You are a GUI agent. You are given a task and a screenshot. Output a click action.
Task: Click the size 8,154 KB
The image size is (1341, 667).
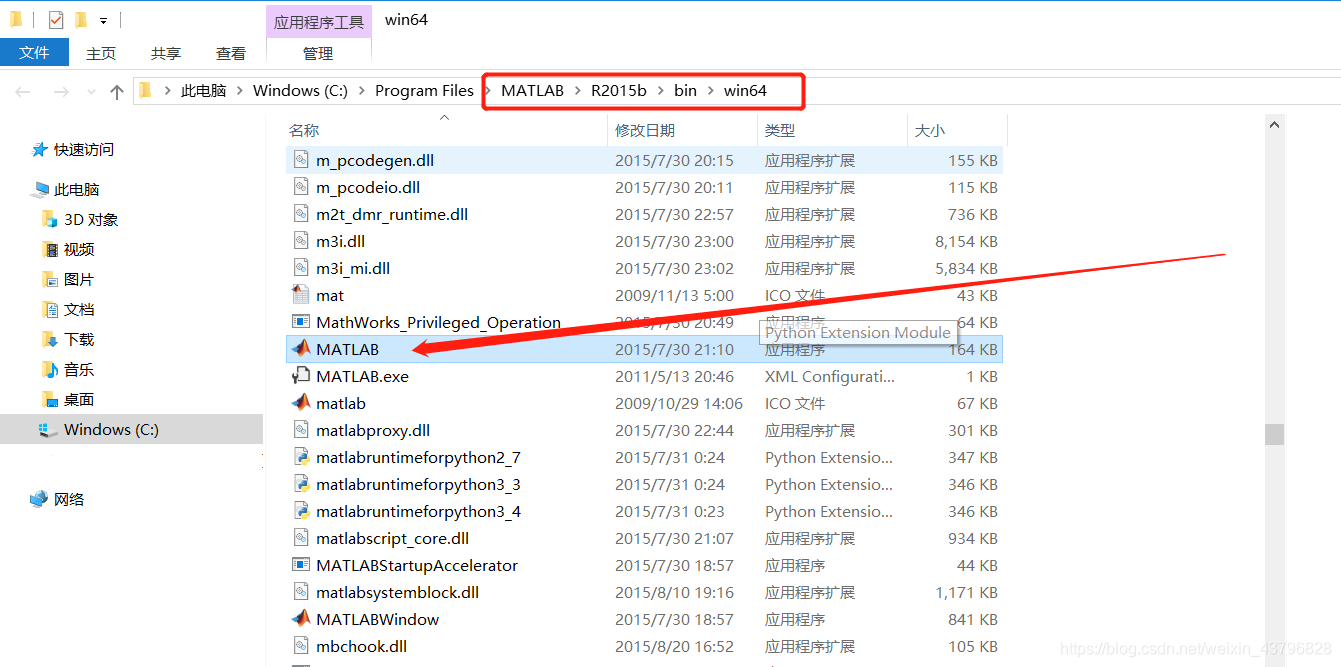(x=966, y=241)
